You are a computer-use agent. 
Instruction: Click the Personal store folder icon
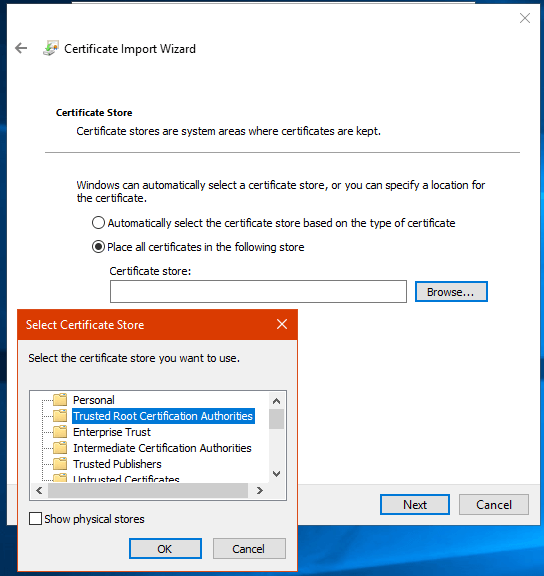pos(60,399)
